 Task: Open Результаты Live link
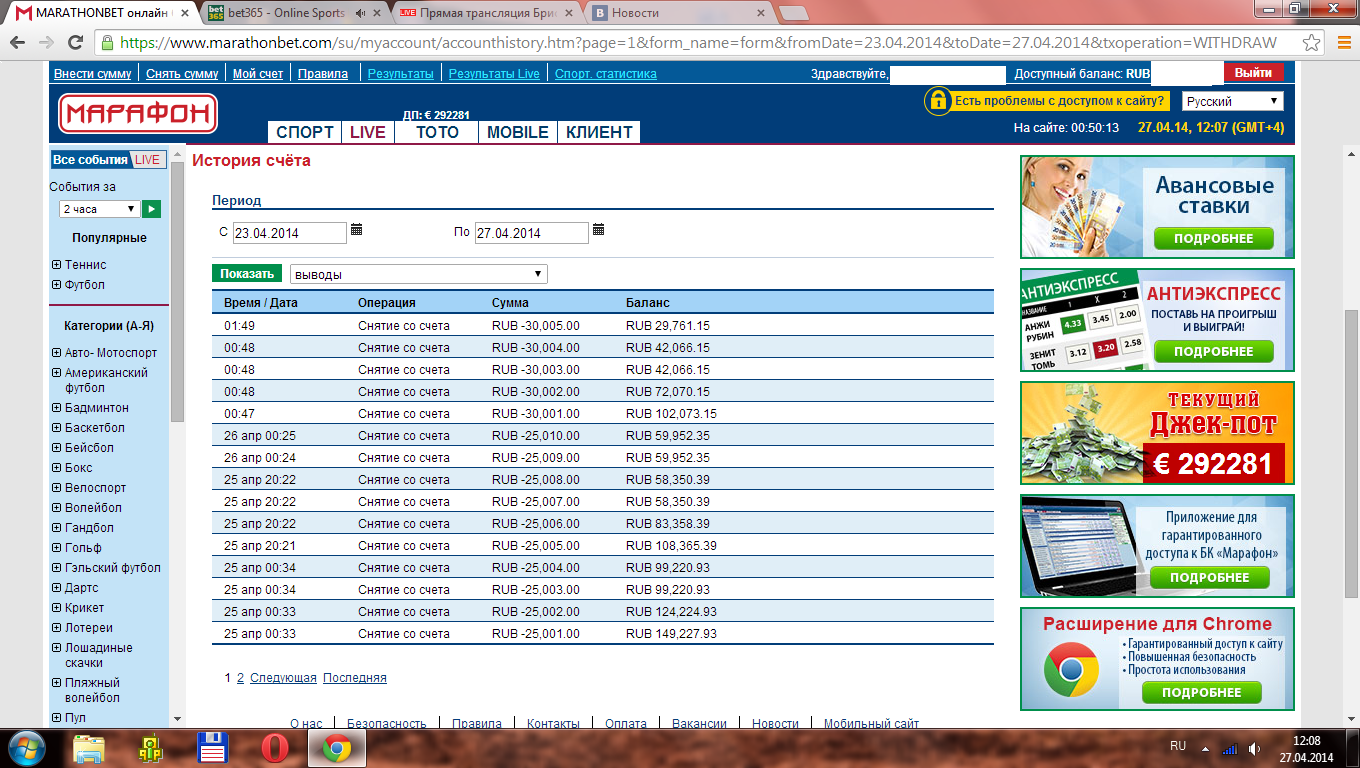click(494, 74)
